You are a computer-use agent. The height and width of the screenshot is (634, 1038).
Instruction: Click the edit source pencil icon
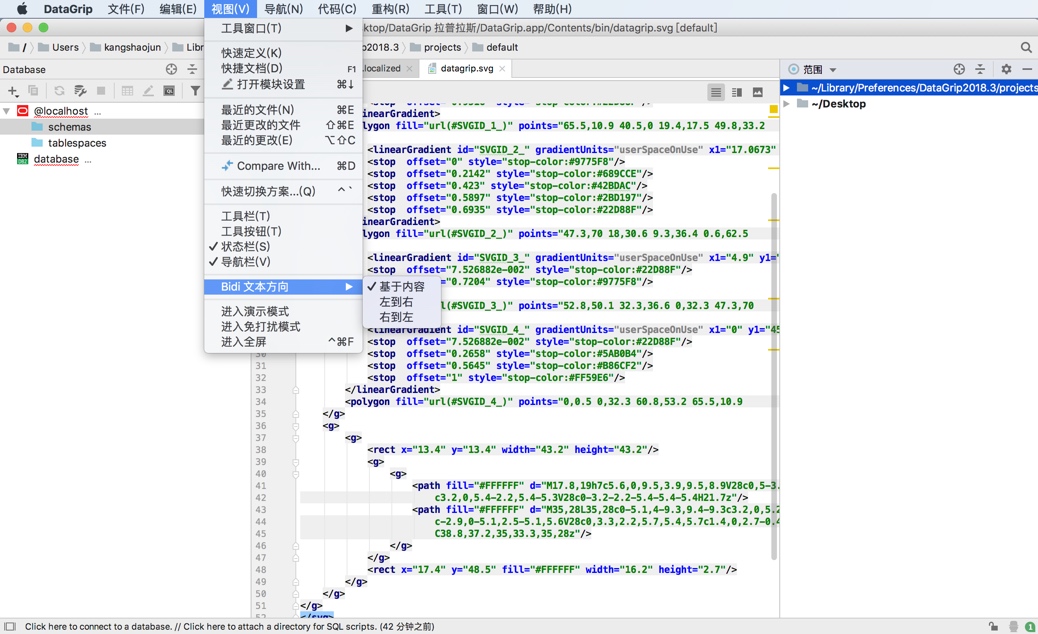tap(148, 91)
